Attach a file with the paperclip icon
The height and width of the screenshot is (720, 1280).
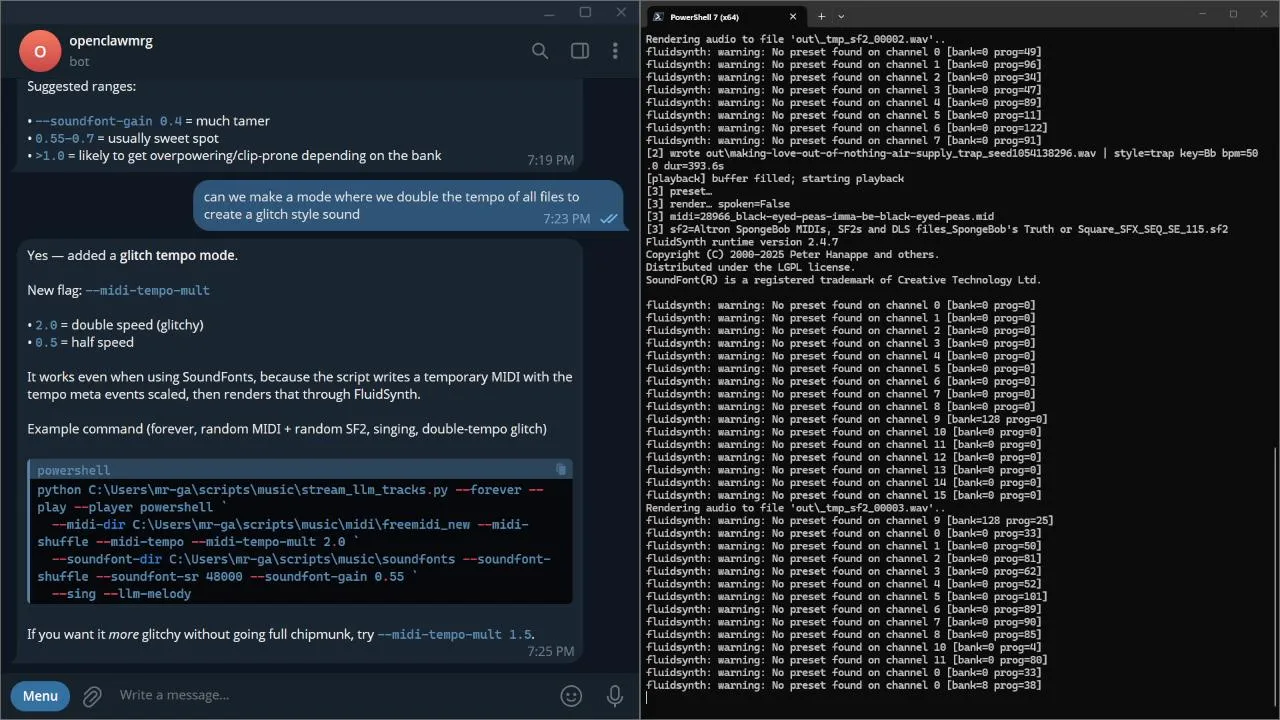(92, 696)
